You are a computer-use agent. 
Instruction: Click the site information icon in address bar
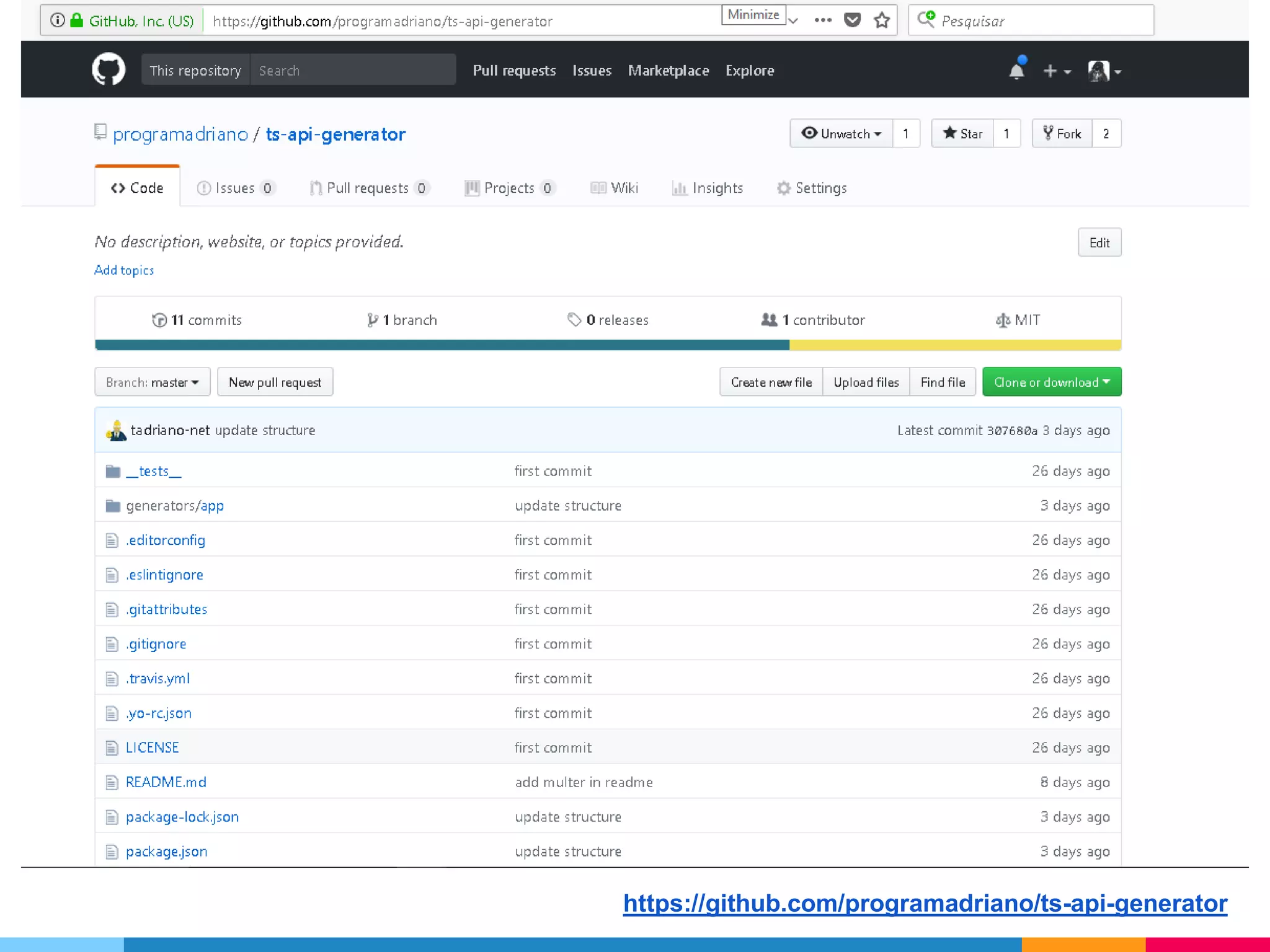[x=58, y=20]
